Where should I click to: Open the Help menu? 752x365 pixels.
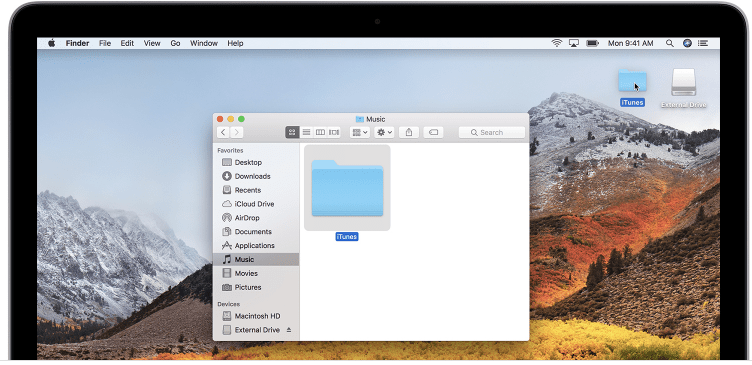235,43
